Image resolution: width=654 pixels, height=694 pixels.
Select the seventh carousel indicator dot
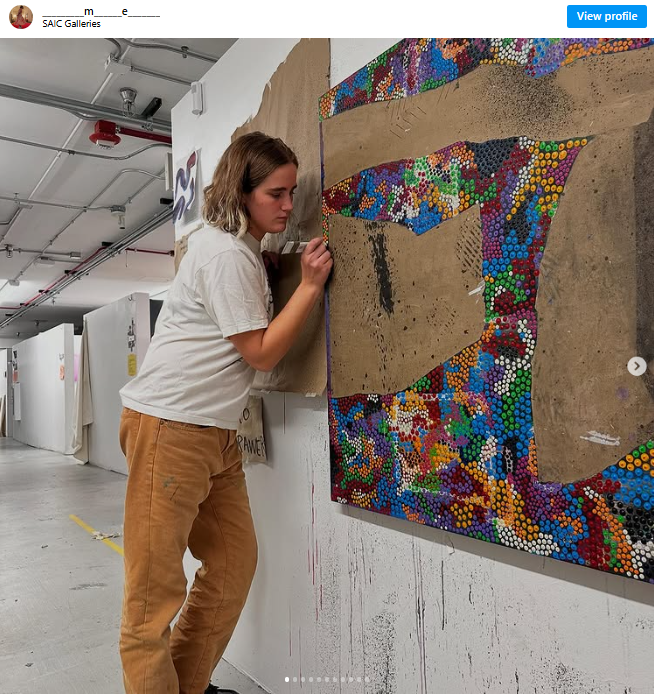335,679
